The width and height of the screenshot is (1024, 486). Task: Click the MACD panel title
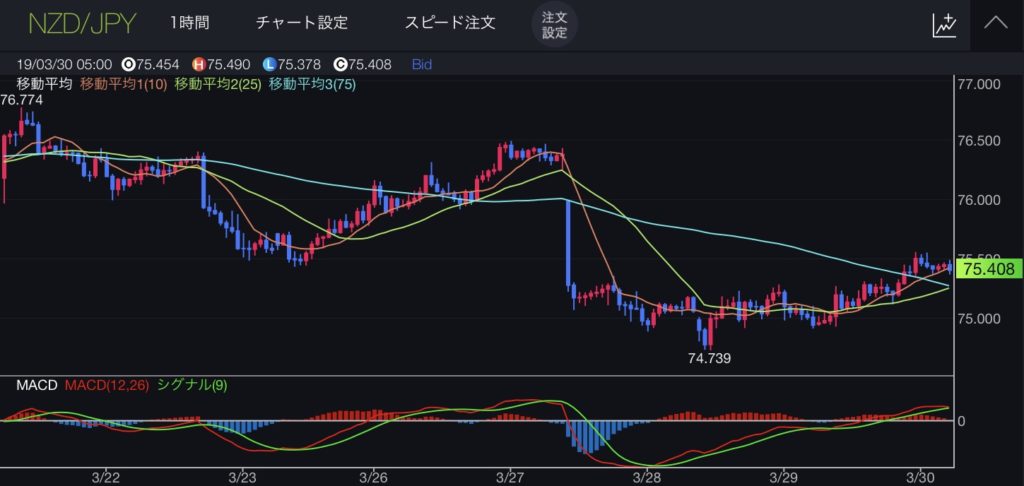(37, 385)
